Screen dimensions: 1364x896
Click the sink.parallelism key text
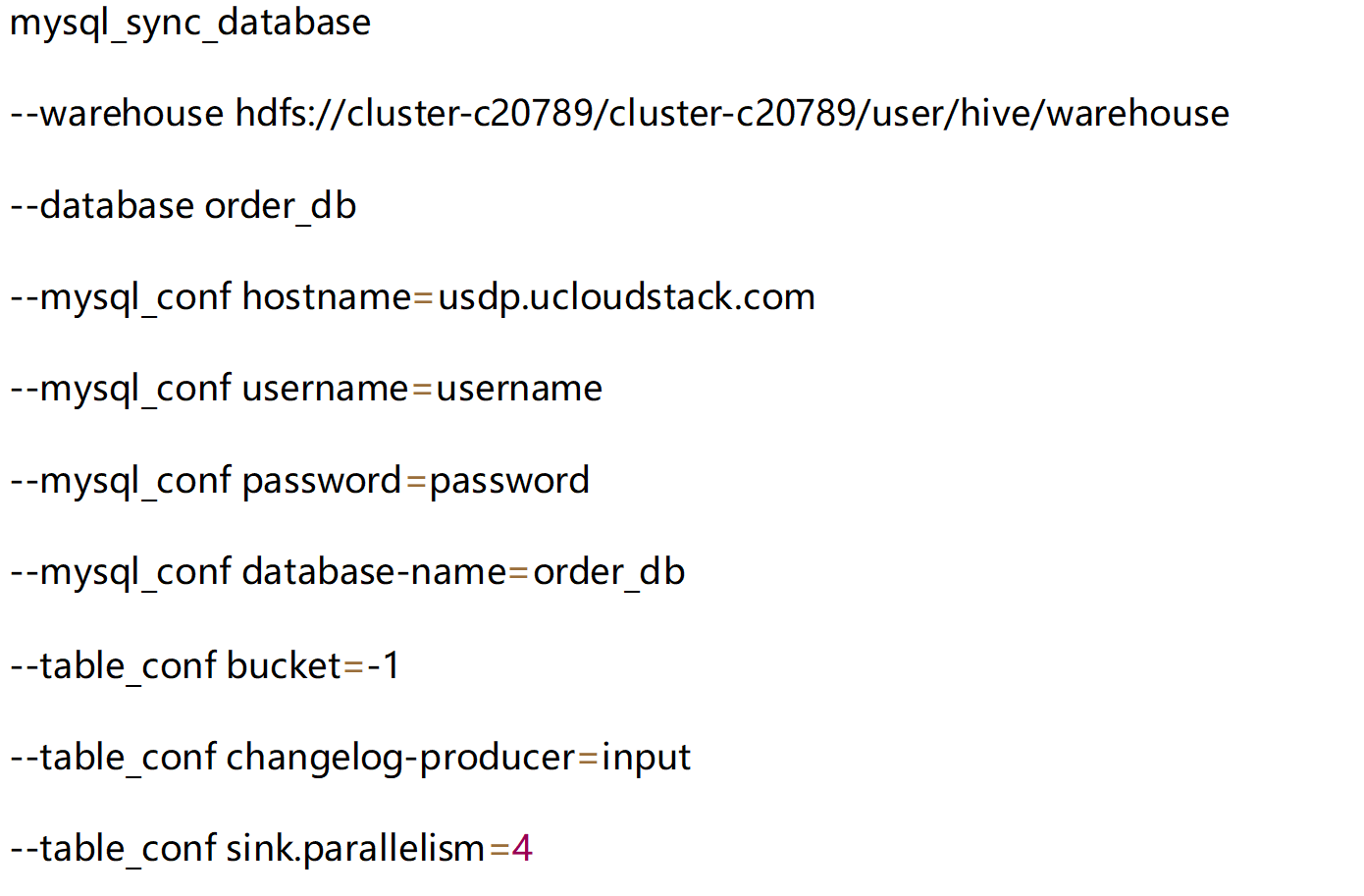355,849
